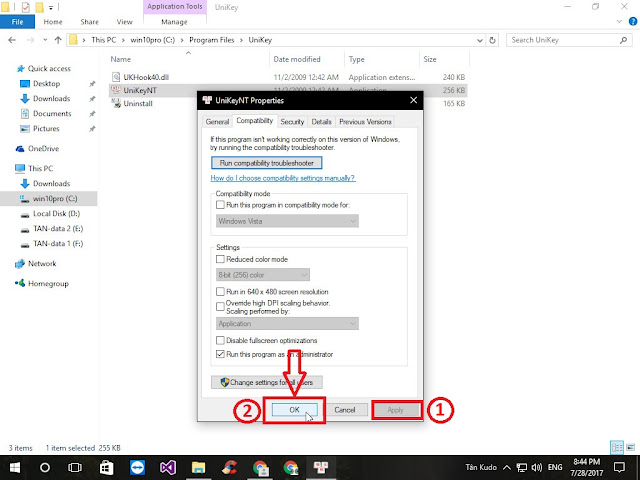Screen dimensions: 640x480
Task: Select Local Disk (D:) drive
Action: click(x=56, y=213)
